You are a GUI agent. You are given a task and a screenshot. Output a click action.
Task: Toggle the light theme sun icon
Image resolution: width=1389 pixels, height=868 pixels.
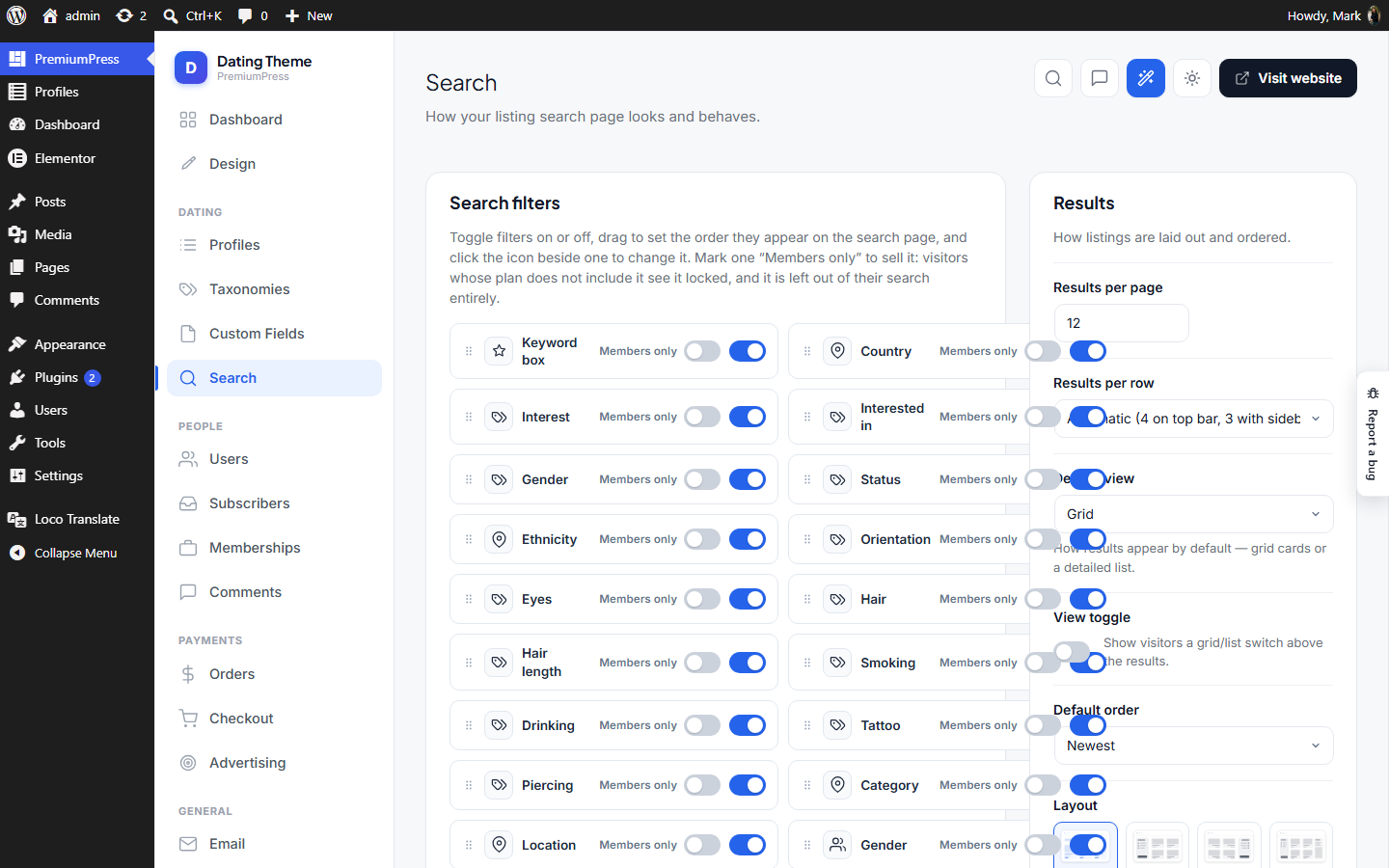coord(1192,78)
